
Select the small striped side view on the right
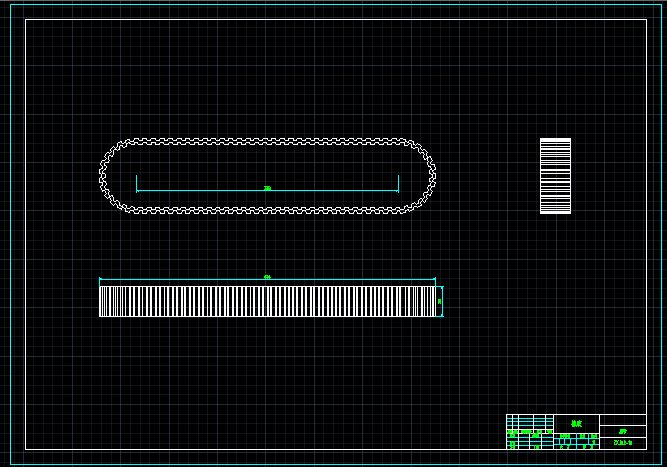(555, 176)
